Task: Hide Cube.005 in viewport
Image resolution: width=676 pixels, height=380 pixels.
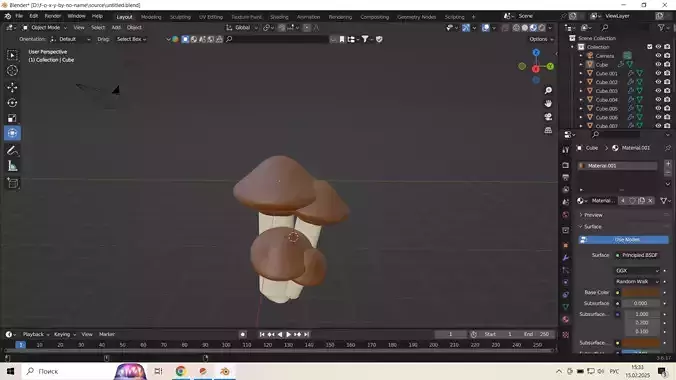Action: tap(658, 108)
